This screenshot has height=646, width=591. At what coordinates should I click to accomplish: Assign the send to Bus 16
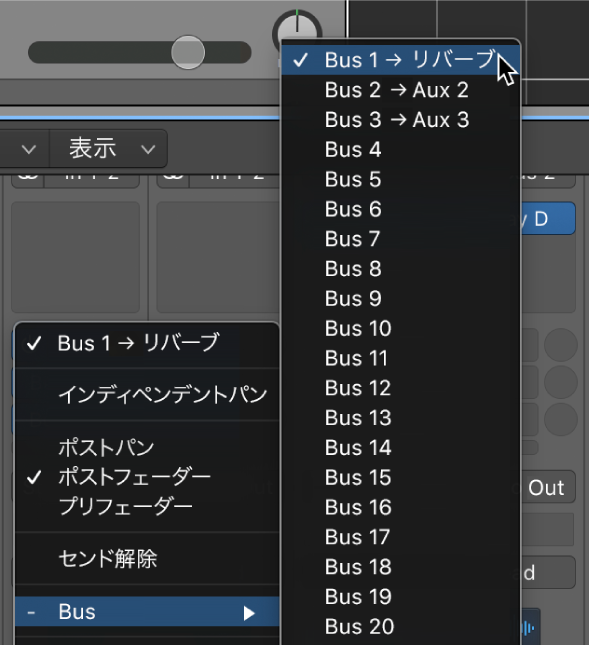400,508
